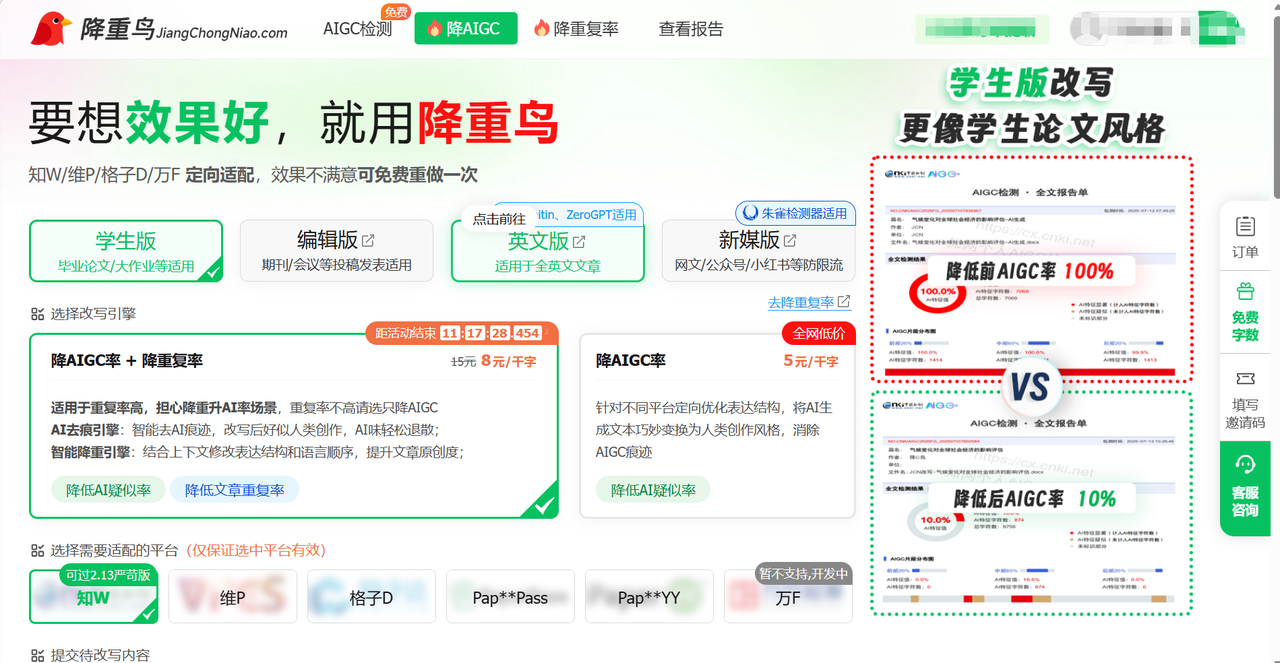Image resolution: width=1280 pixels, height=663 pixels.
Task: Open the AIGC检测 tab
Action: point(357,29)
